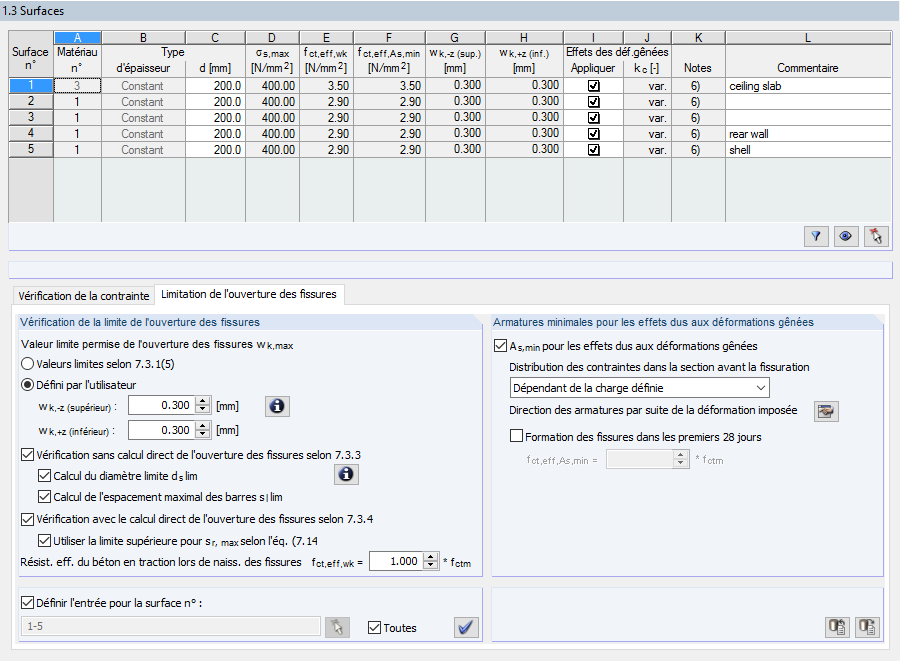Apply settings with blue checkmark button

pos(466,627)
